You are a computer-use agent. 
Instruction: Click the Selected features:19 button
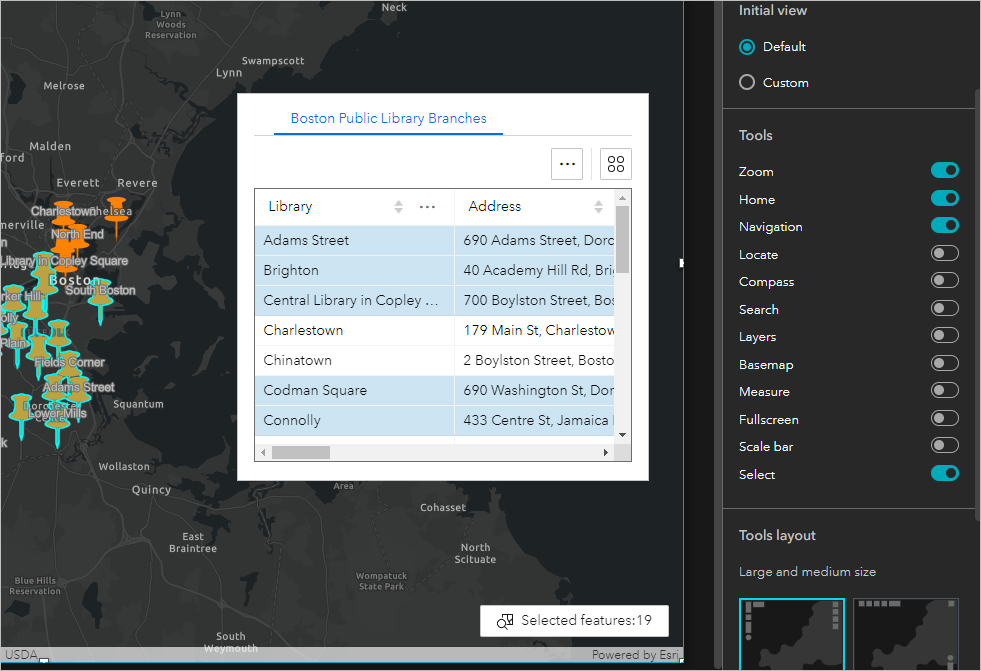pyautogui.click(x=574, y=621)
